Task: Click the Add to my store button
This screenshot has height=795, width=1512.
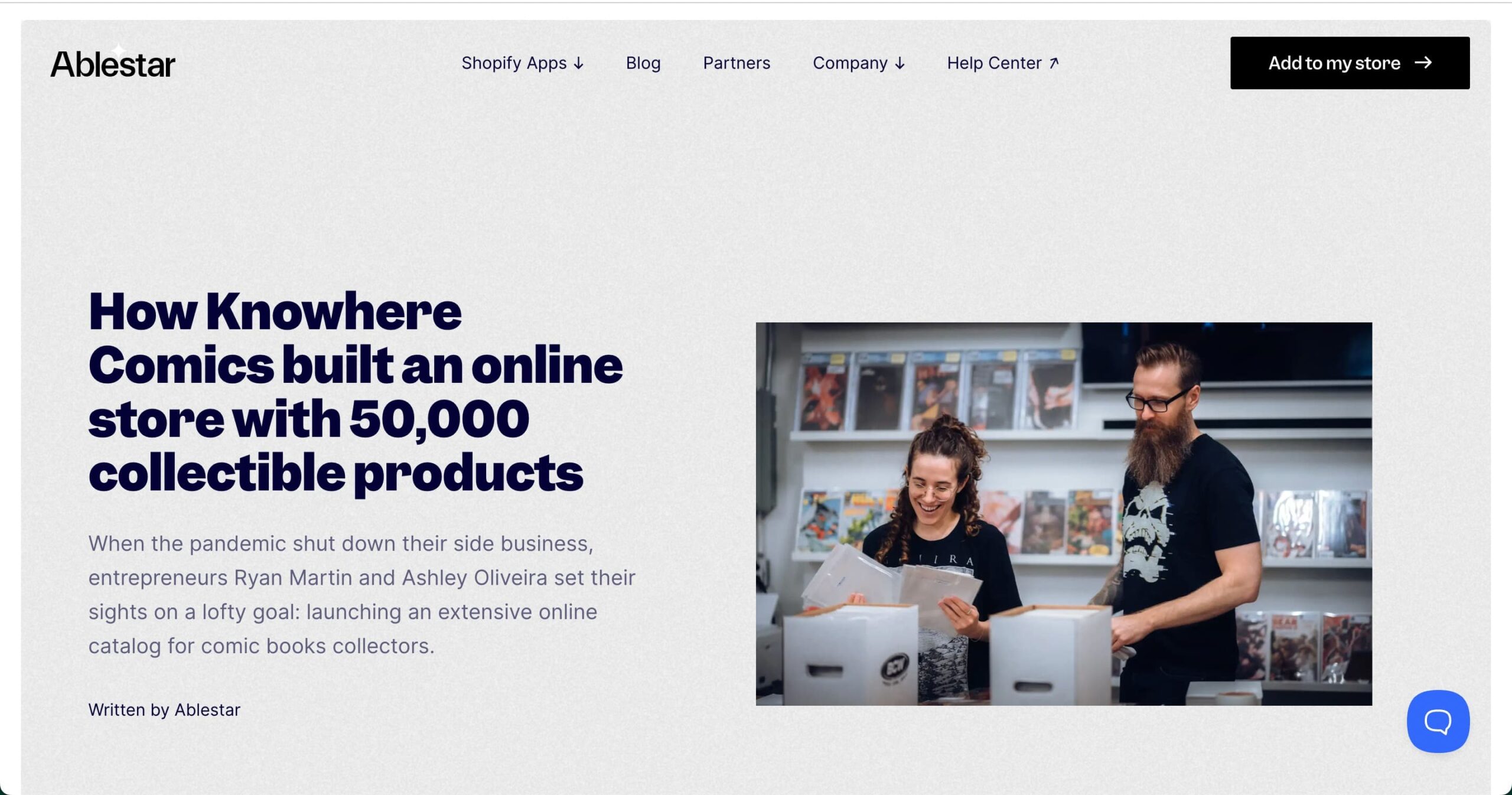Action: 1350,63
